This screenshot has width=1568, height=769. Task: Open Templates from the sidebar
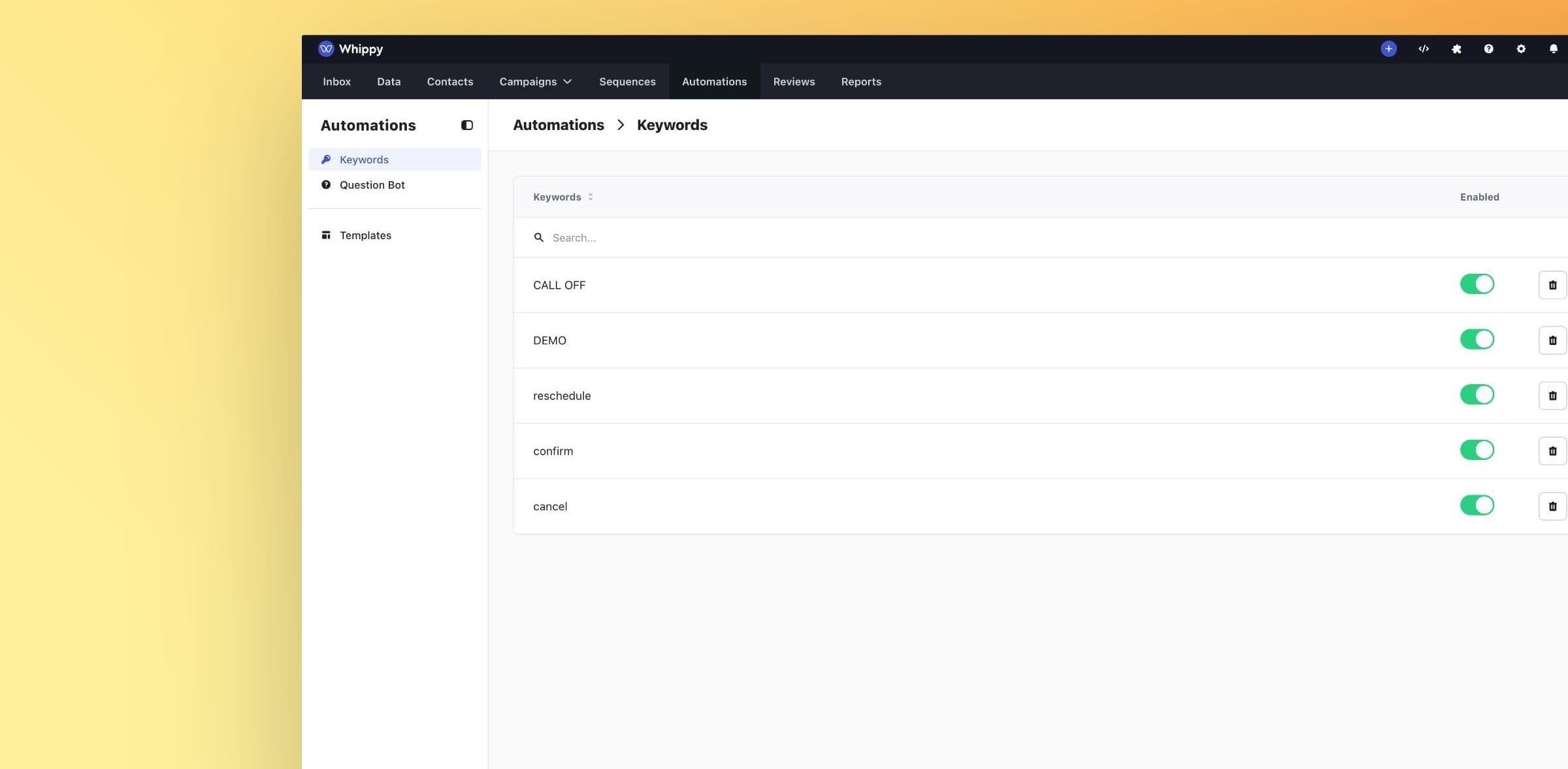tap(365, 235)
